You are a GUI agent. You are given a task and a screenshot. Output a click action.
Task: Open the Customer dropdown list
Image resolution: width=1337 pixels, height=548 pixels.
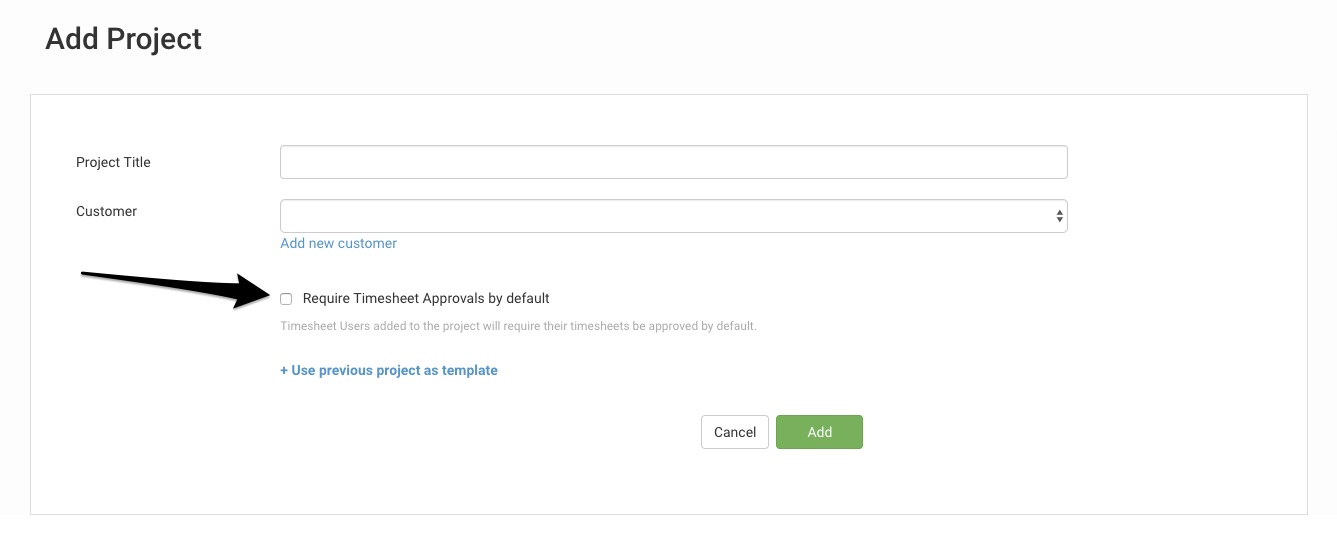pyautogui.click(x=674, y=216)
